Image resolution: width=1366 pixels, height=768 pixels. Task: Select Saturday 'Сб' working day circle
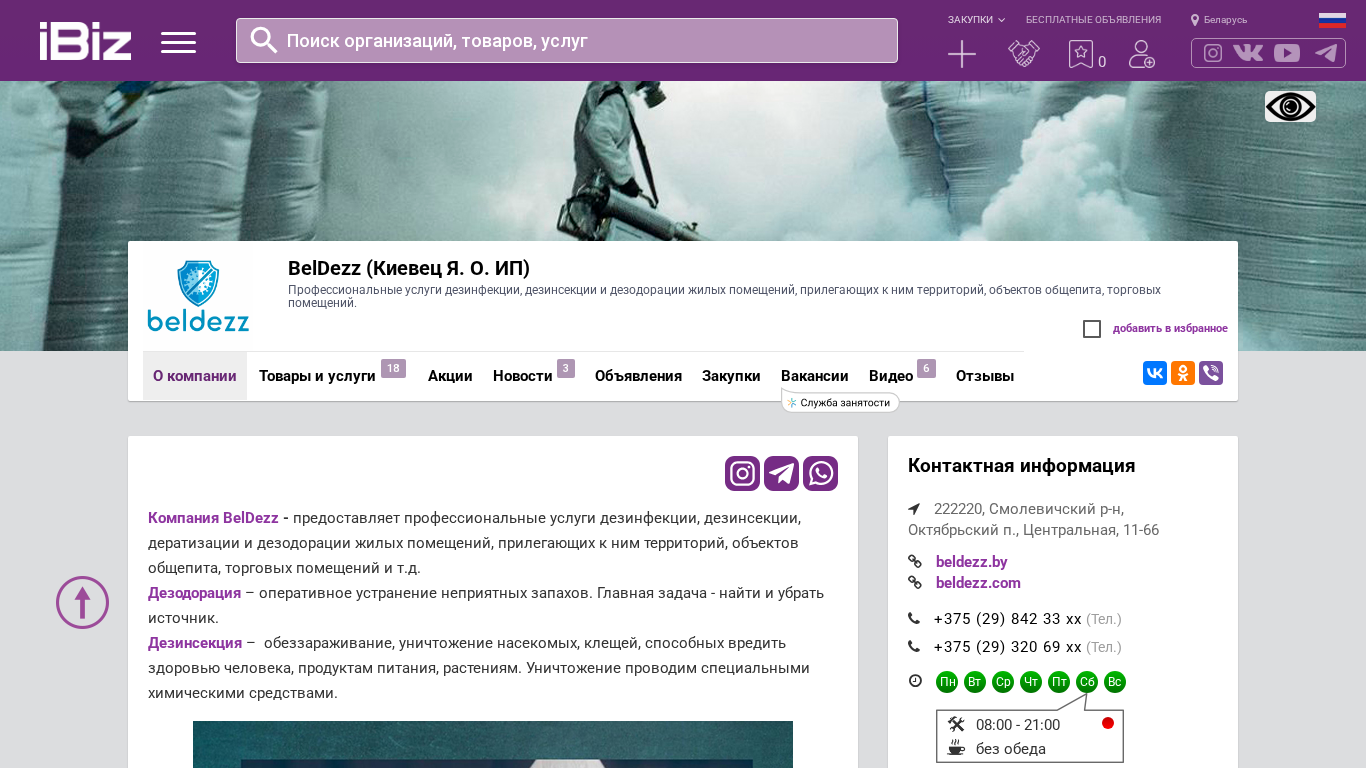click(1087, 682)
